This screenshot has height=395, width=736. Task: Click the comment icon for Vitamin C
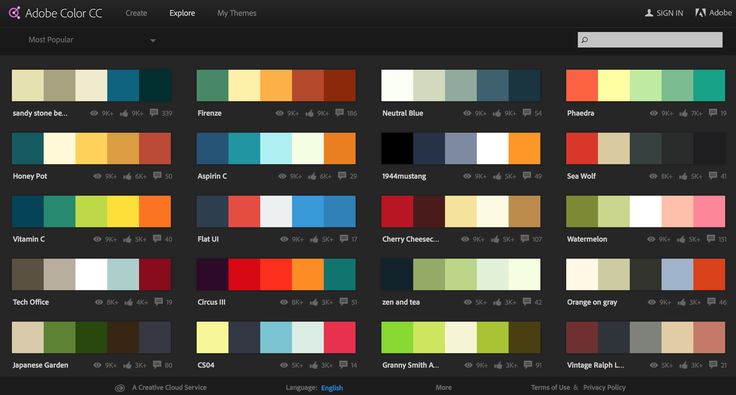click(157, 238)
